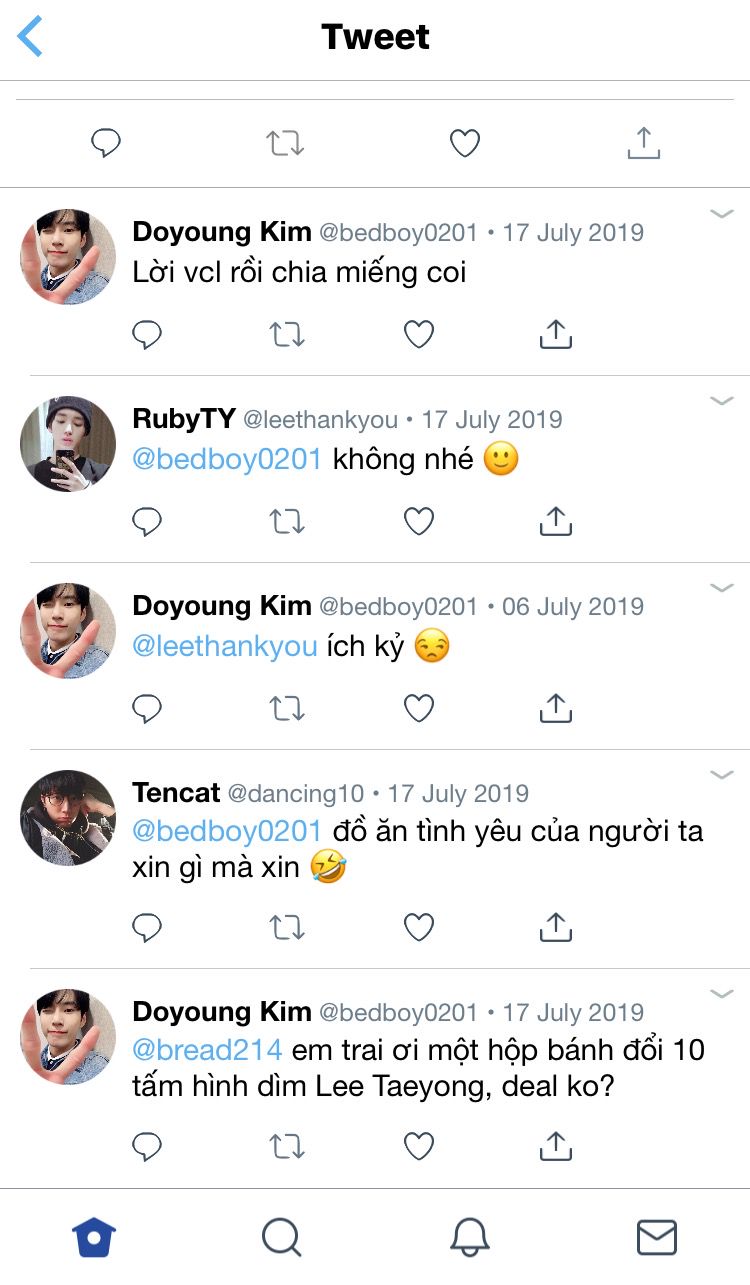
Task: Open the Notifications bell tab
Action: coord(469,1237)
